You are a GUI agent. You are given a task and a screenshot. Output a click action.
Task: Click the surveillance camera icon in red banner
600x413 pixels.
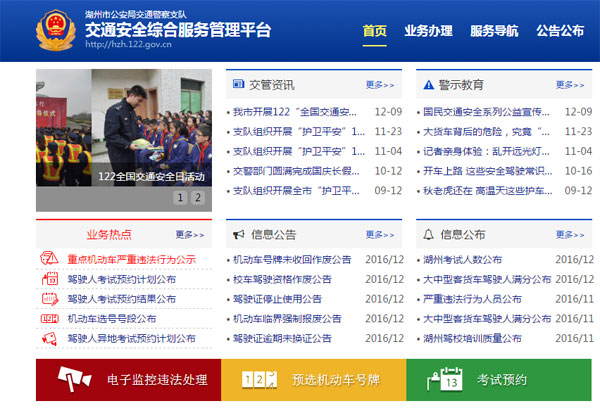(x=75, y=379)
